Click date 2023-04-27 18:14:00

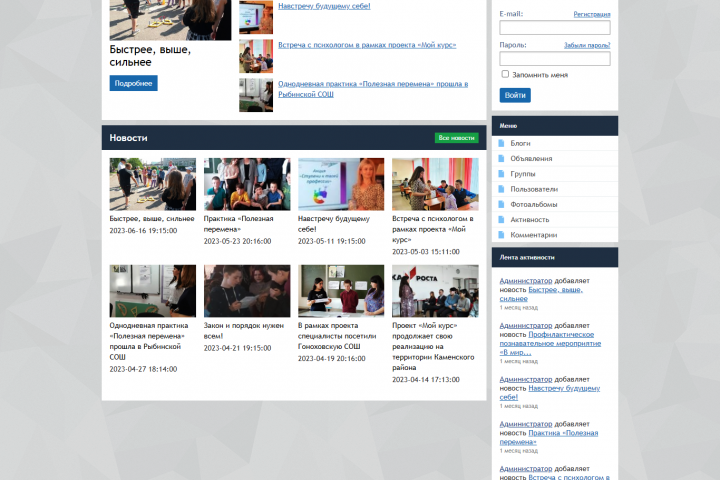(x=143, y=369)
